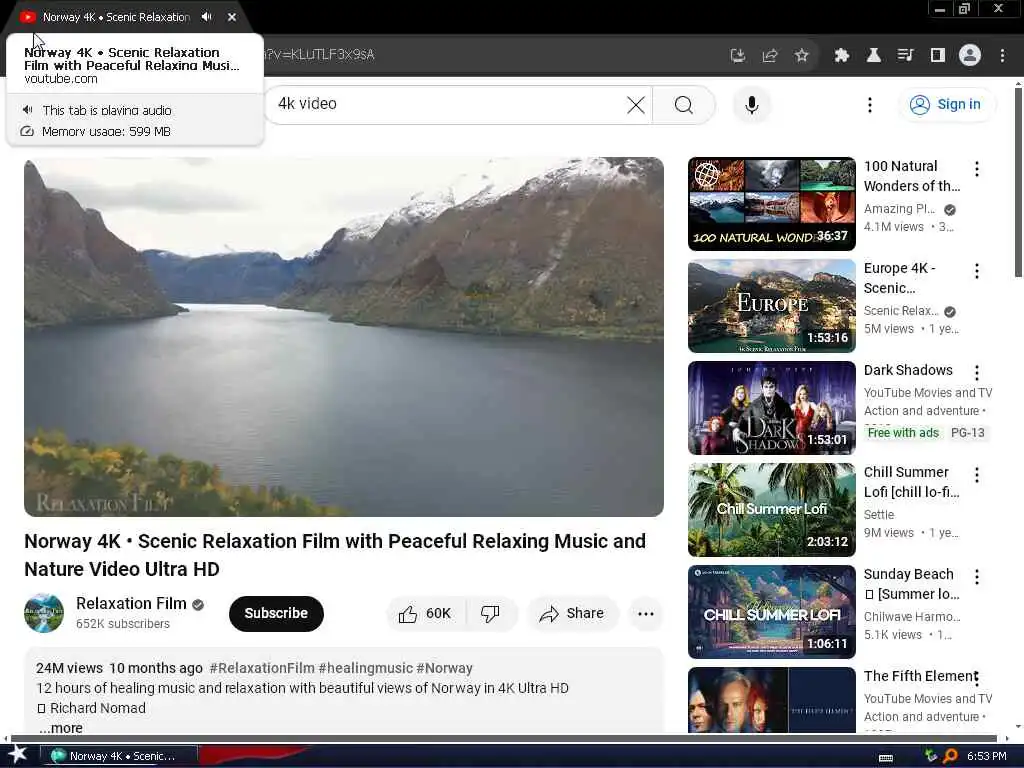
Task: Mute the Norway 4K tab audio icon
Action: point(206,17)
